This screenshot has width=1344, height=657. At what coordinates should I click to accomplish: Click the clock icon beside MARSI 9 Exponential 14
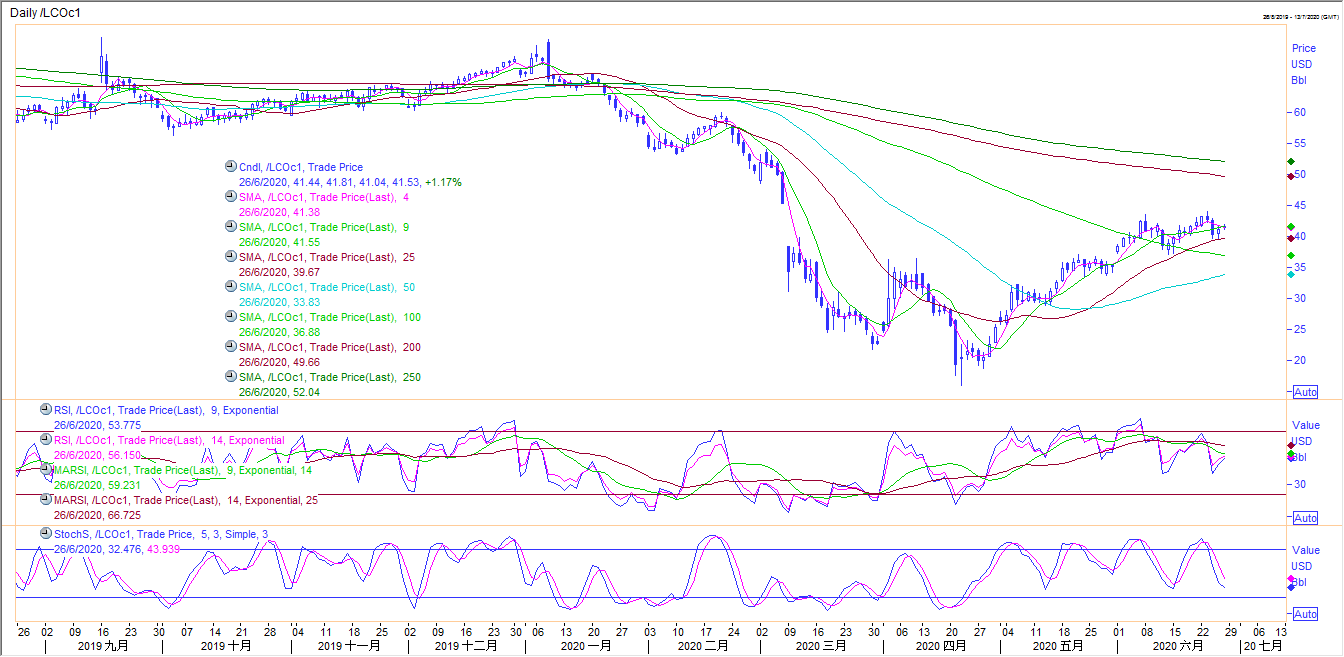45,469
